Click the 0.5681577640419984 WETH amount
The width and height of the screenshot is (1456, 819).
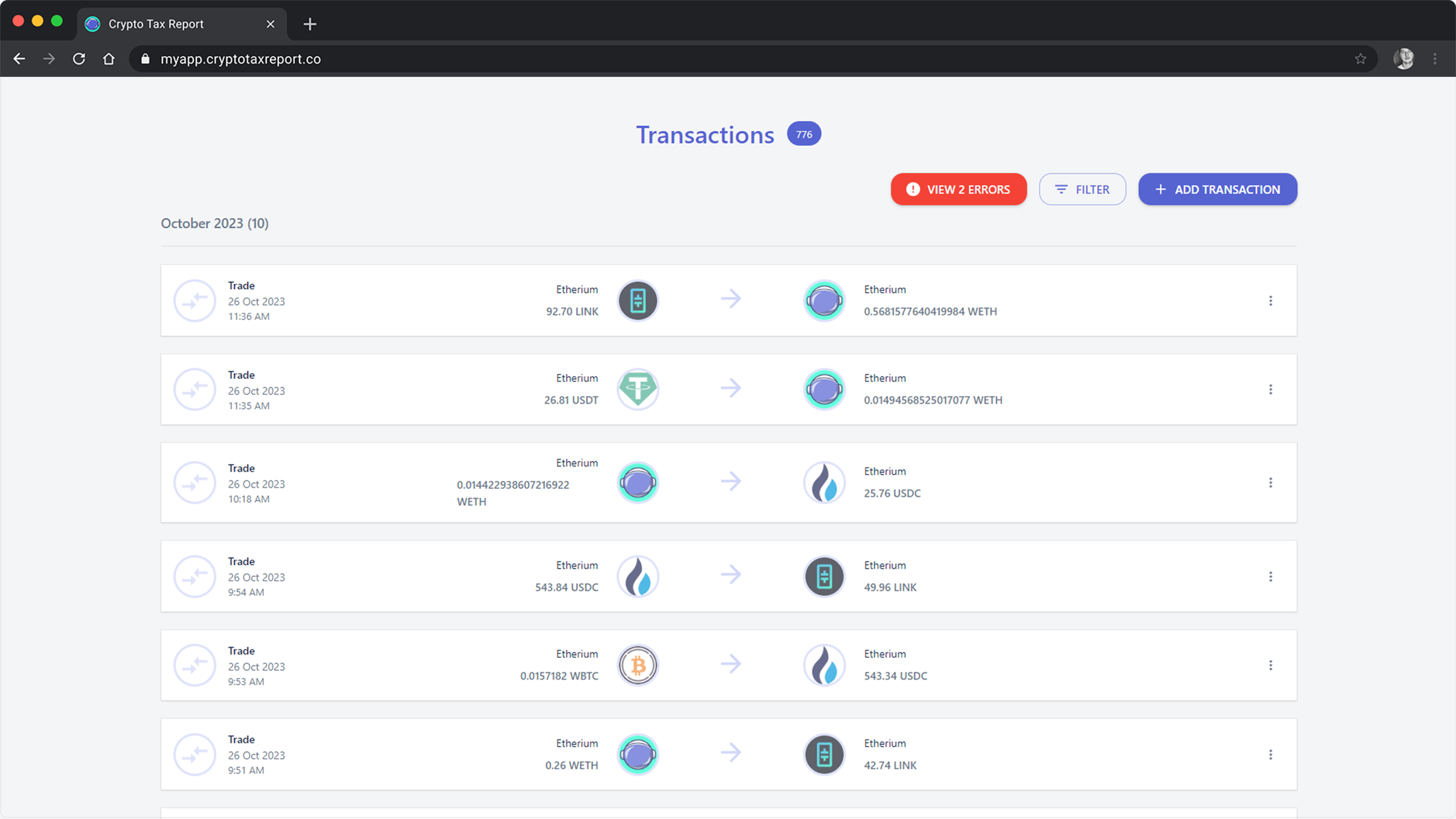pyautogui.click(x=930, y=311)
